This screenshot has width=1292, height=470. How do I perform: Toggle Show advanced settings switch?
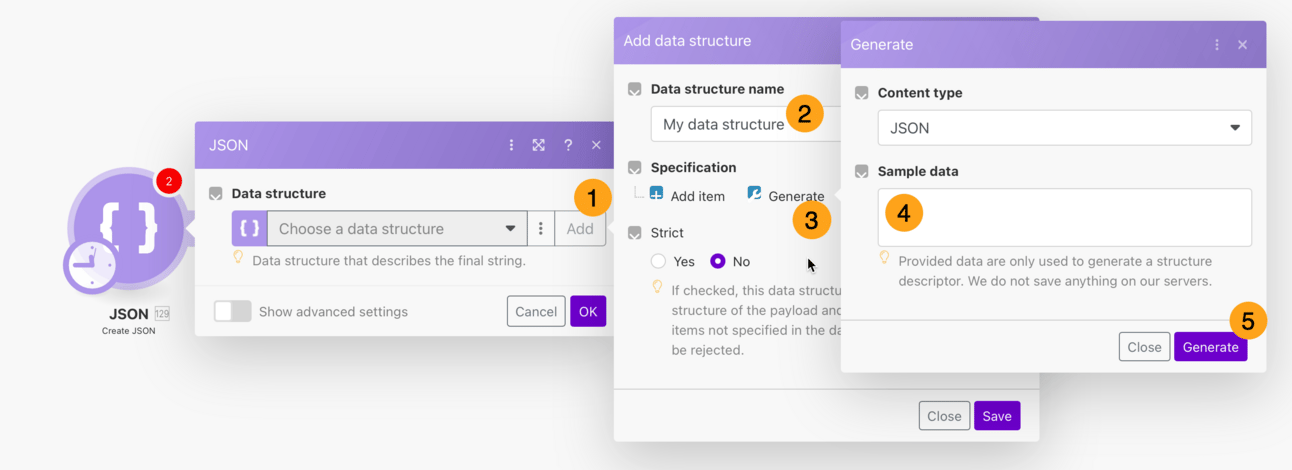233,311
